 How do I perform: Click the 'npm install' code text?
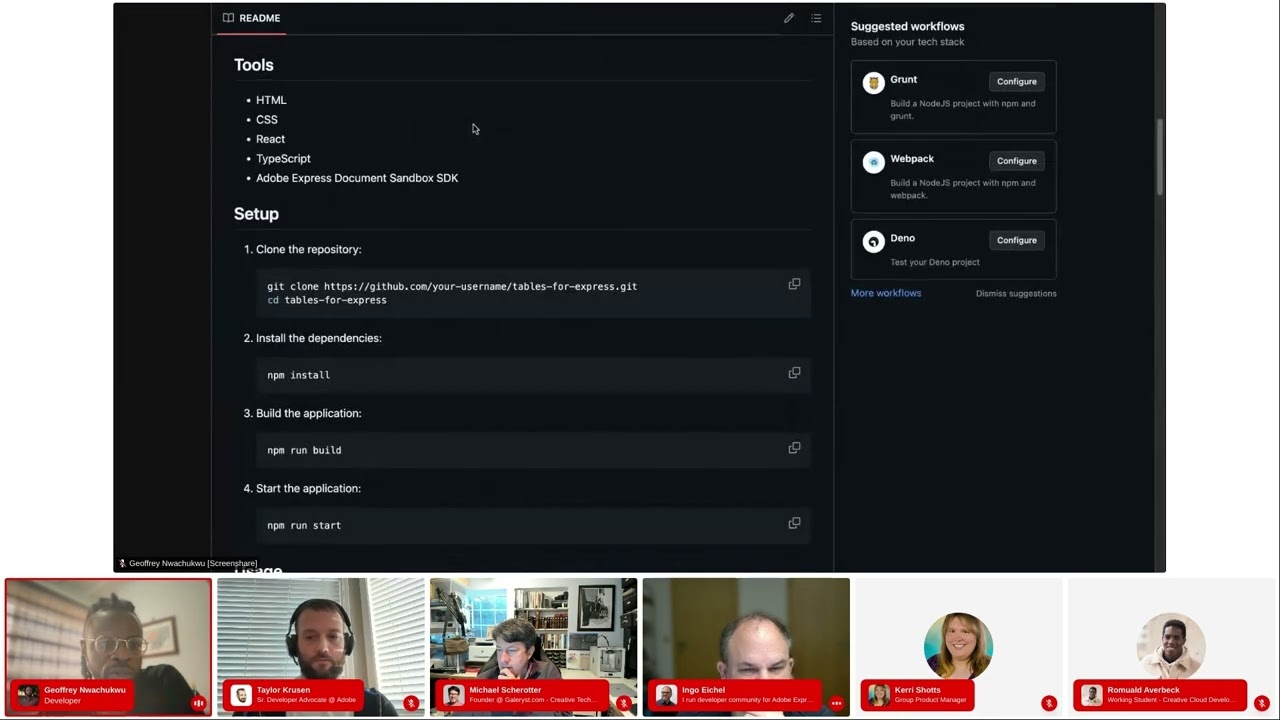pyautogui.click(x=298, y=375)
